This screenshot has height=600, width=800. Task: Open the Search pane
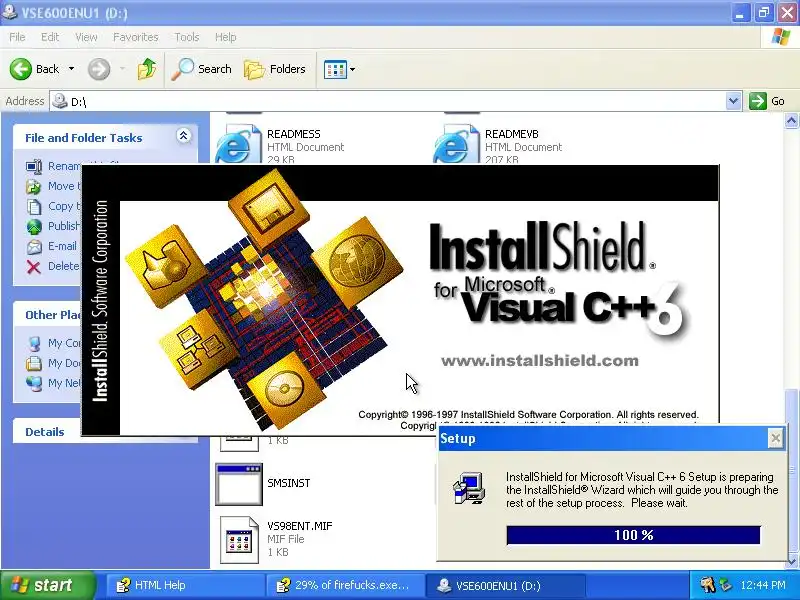point(202,69)
